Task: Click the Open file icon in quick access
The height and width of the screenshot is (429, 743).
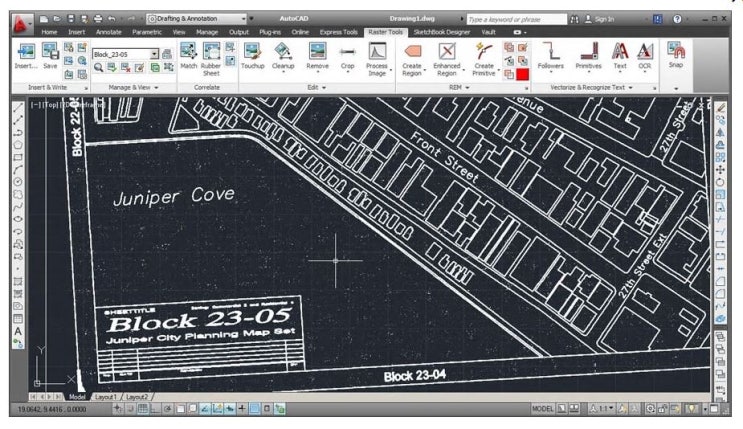Action: tap(57, 19)
